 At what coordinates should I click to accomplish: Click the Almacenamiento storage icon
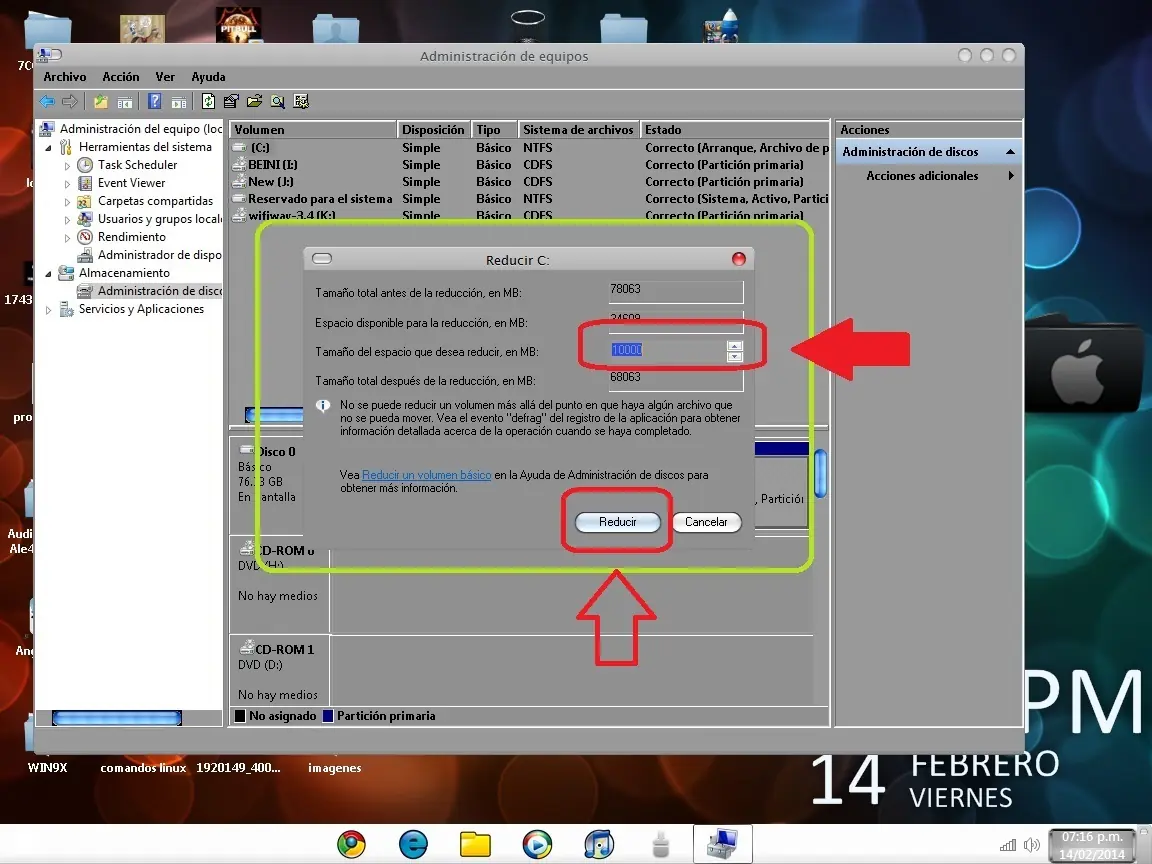click(x=66, y=273)
